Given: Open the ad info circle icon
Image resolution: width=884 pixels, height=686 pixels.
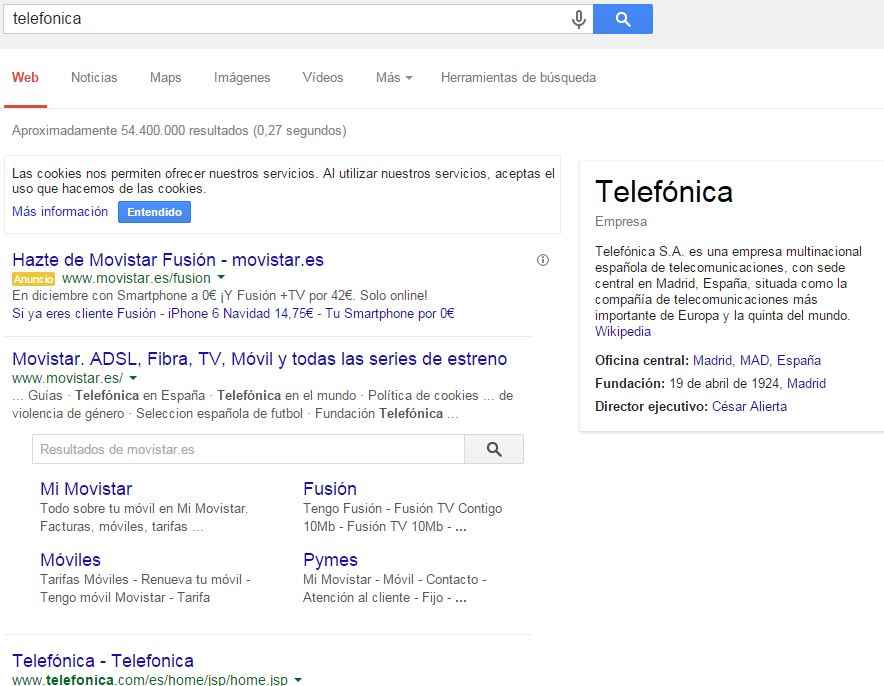Looking at the screenshot, I should point(543,260).
